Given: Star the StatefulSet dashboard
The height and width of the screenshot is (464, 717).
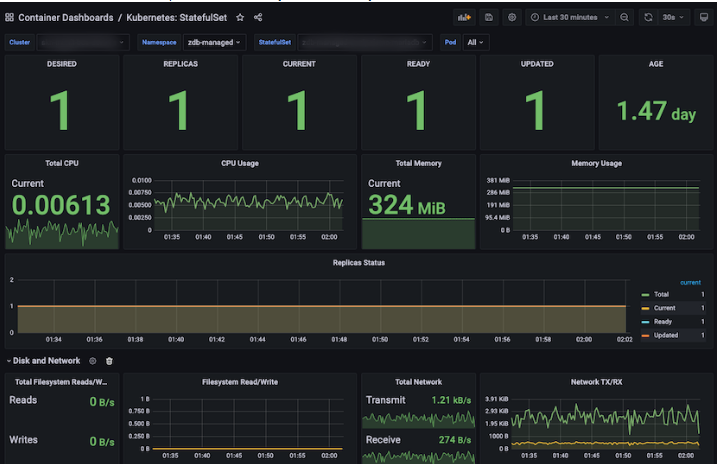Looking at the screenshot, I should point(240,17).
